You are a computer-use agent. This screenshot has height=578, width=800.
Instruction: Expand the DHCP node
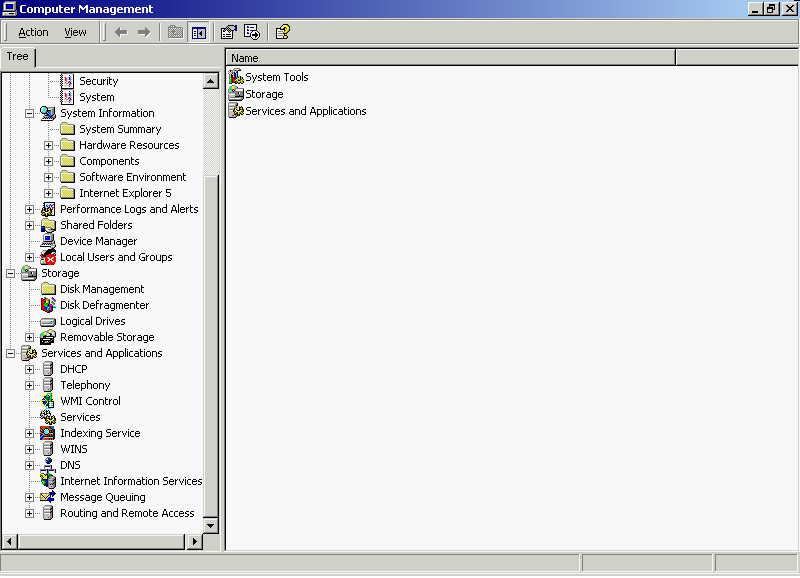[x=30, y=369]
